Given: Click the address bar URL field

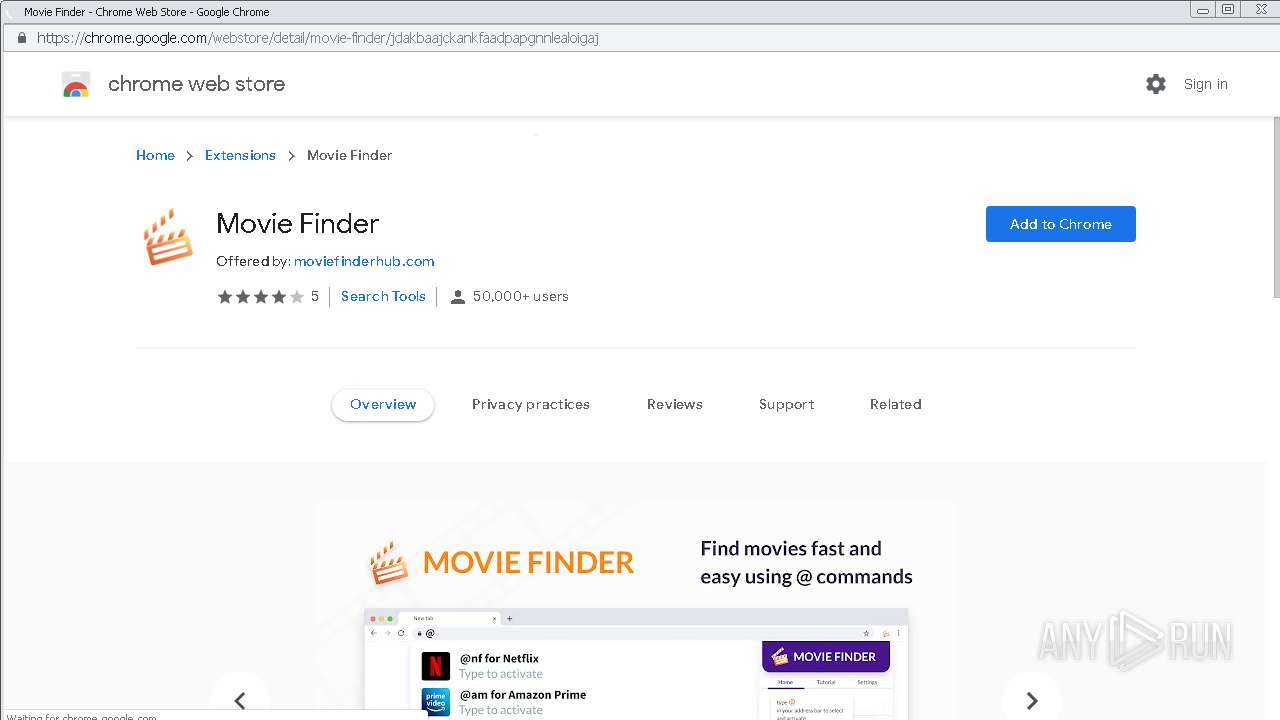Looking at the screenshot, I should [640, 38].
